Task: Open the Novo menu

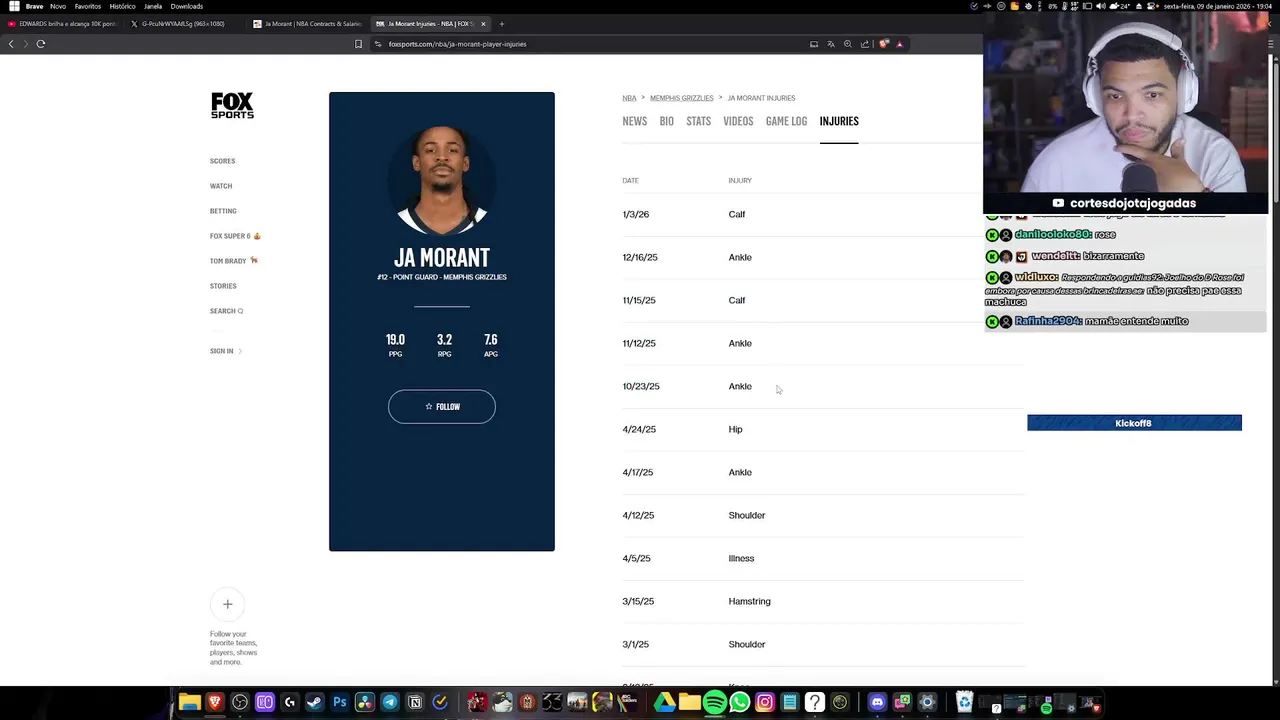Action: pos(58,6)
